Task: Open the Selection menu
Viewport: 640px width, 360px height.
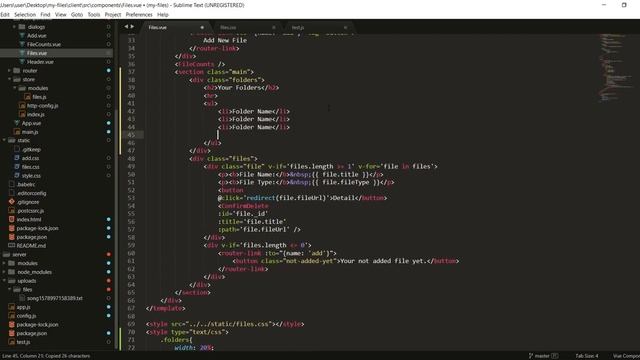Action: 25,14
